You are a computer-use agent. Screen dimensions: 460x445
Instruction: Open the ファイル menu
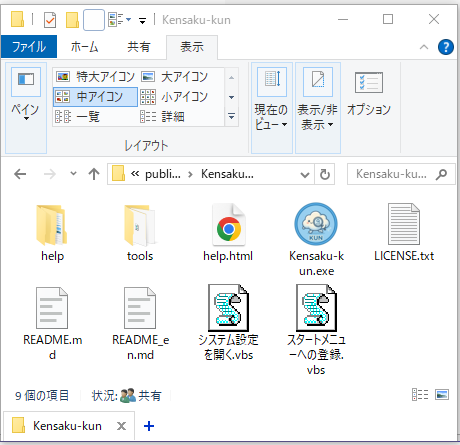point(29,47)
